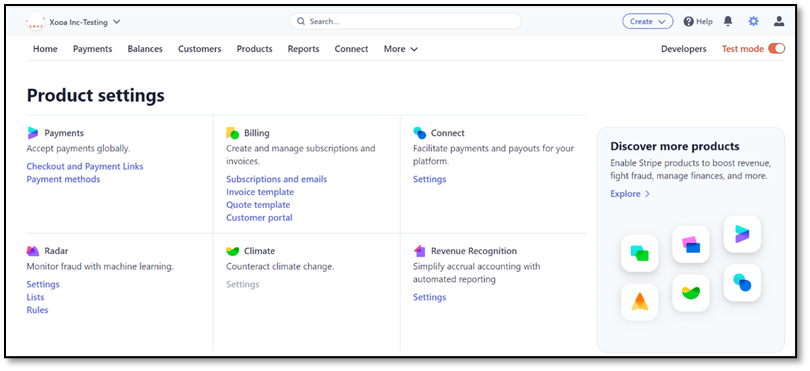Expand the Xooa Inc-Testing account dropdown

click(117, 22)
